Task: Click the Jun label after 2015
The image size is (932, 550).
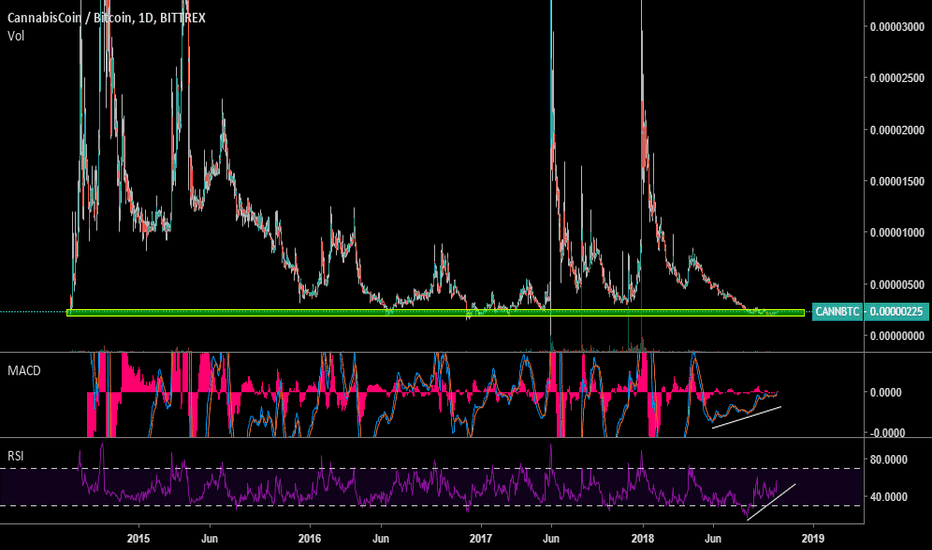Action: (209, 538)
